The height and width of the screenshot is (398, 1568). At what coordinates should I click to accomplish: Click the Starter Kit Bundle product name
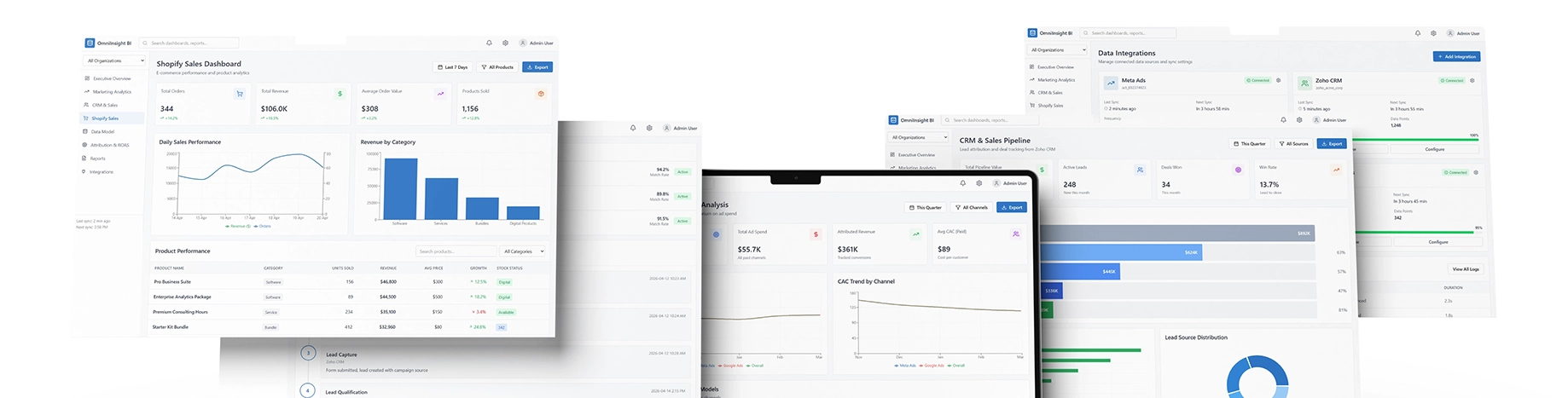[x=171, y=326]
